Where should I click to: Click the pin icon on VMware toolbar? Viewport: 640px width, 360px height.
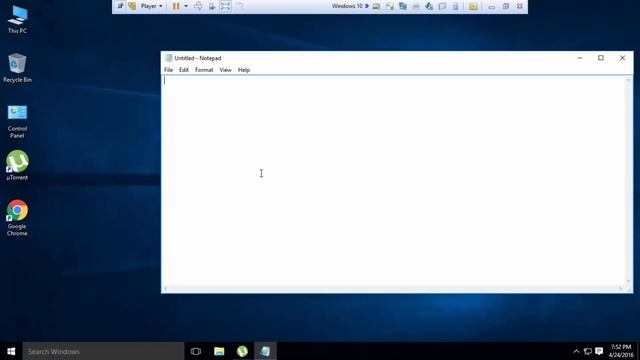(x=120, y=6)
